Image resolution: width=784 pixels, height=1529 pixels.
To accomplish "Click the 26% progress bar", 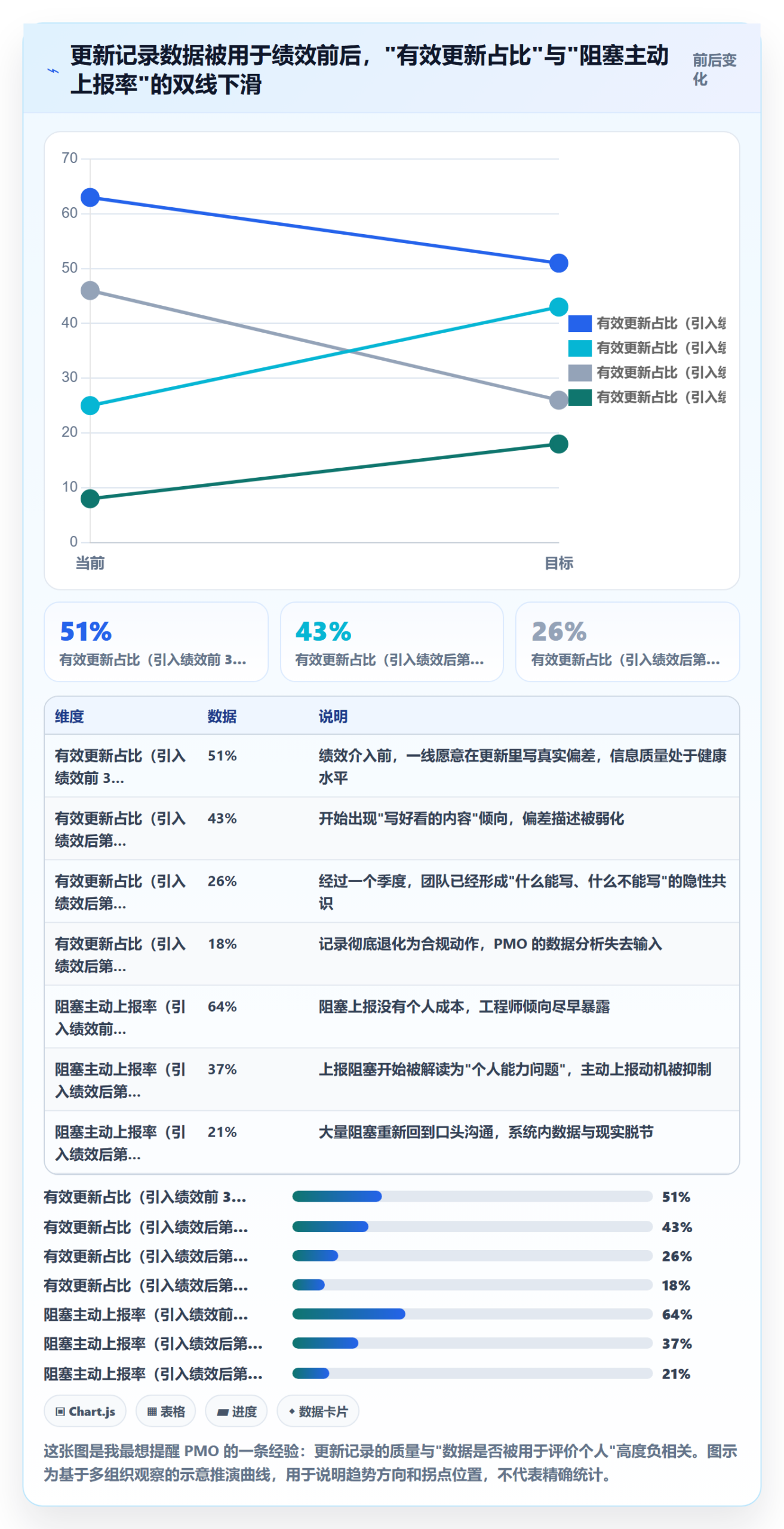I will 472,1255.
